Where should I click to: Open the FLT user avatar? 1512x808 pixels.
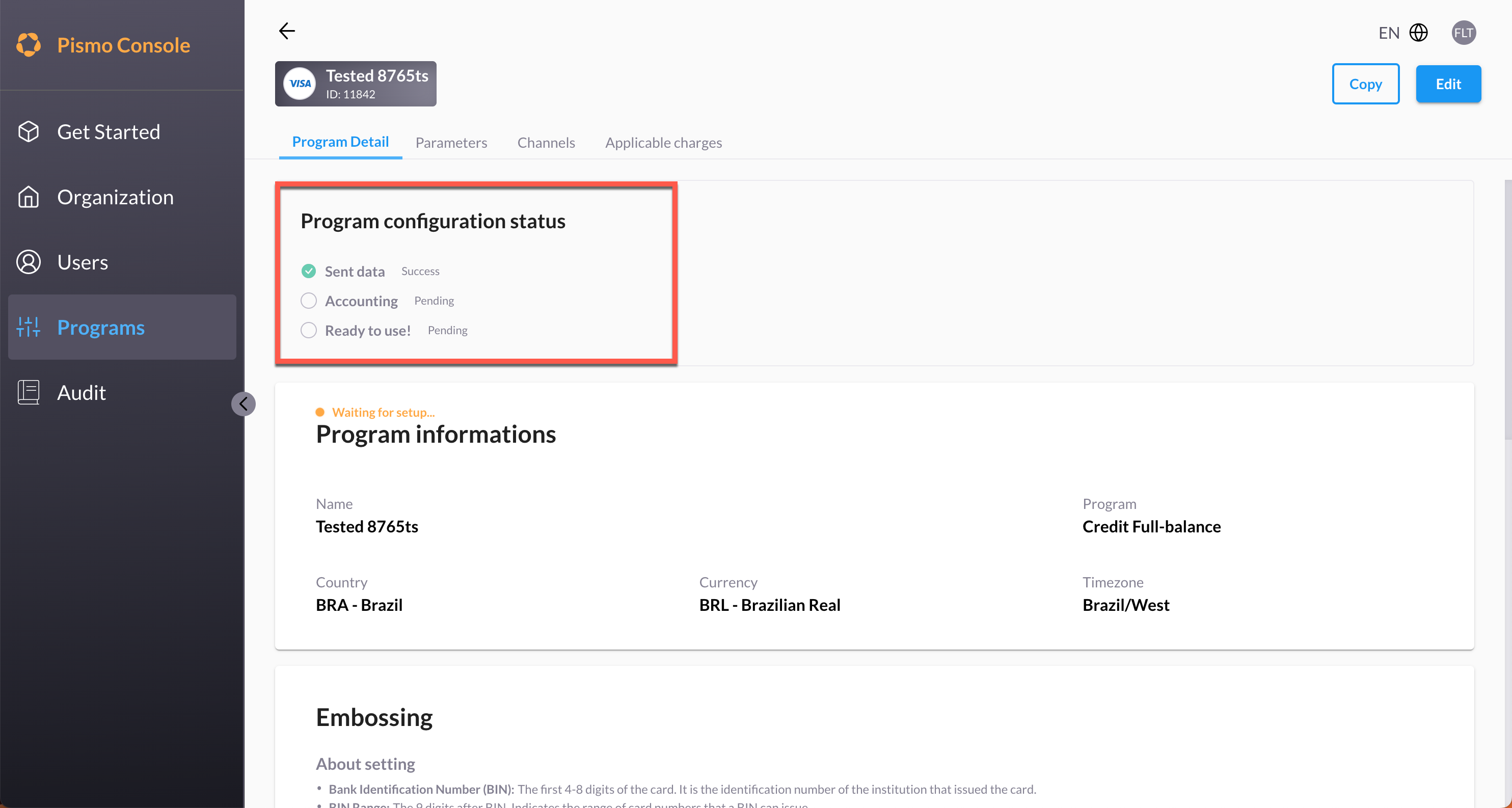pos(1463,32)
